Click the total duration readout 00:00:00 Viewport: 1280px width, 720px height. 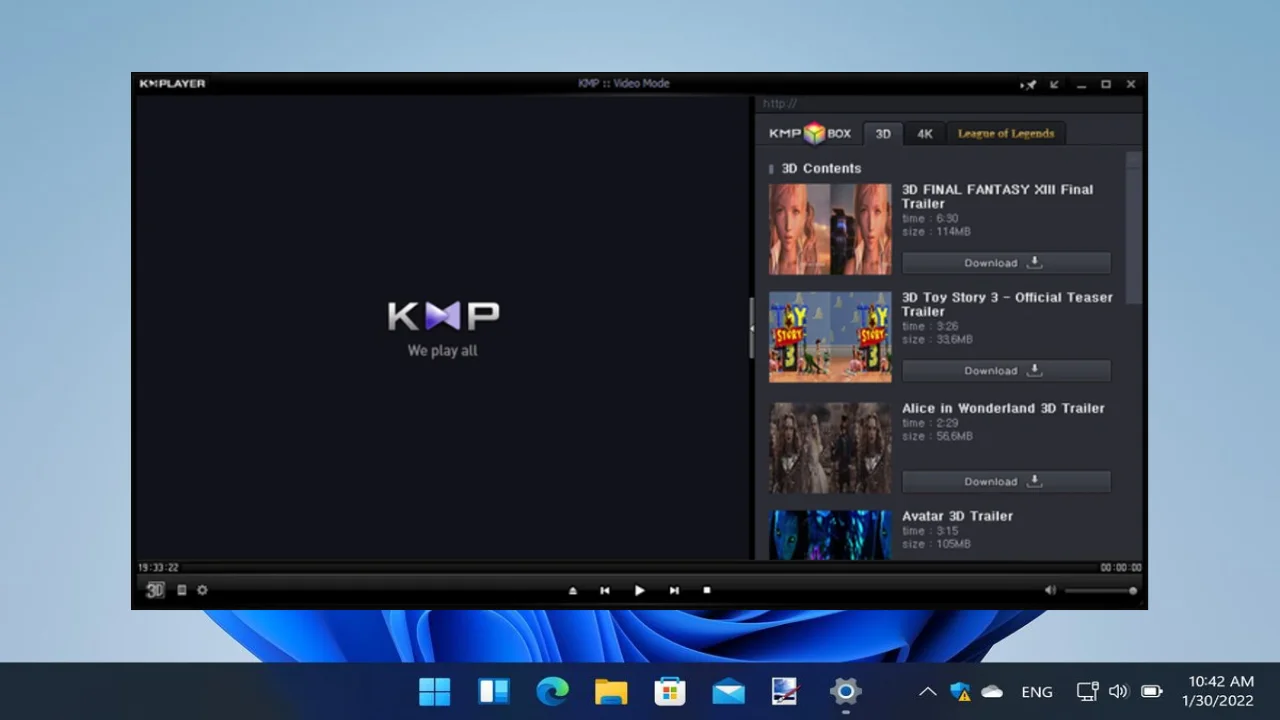(x=1120, y=568)
